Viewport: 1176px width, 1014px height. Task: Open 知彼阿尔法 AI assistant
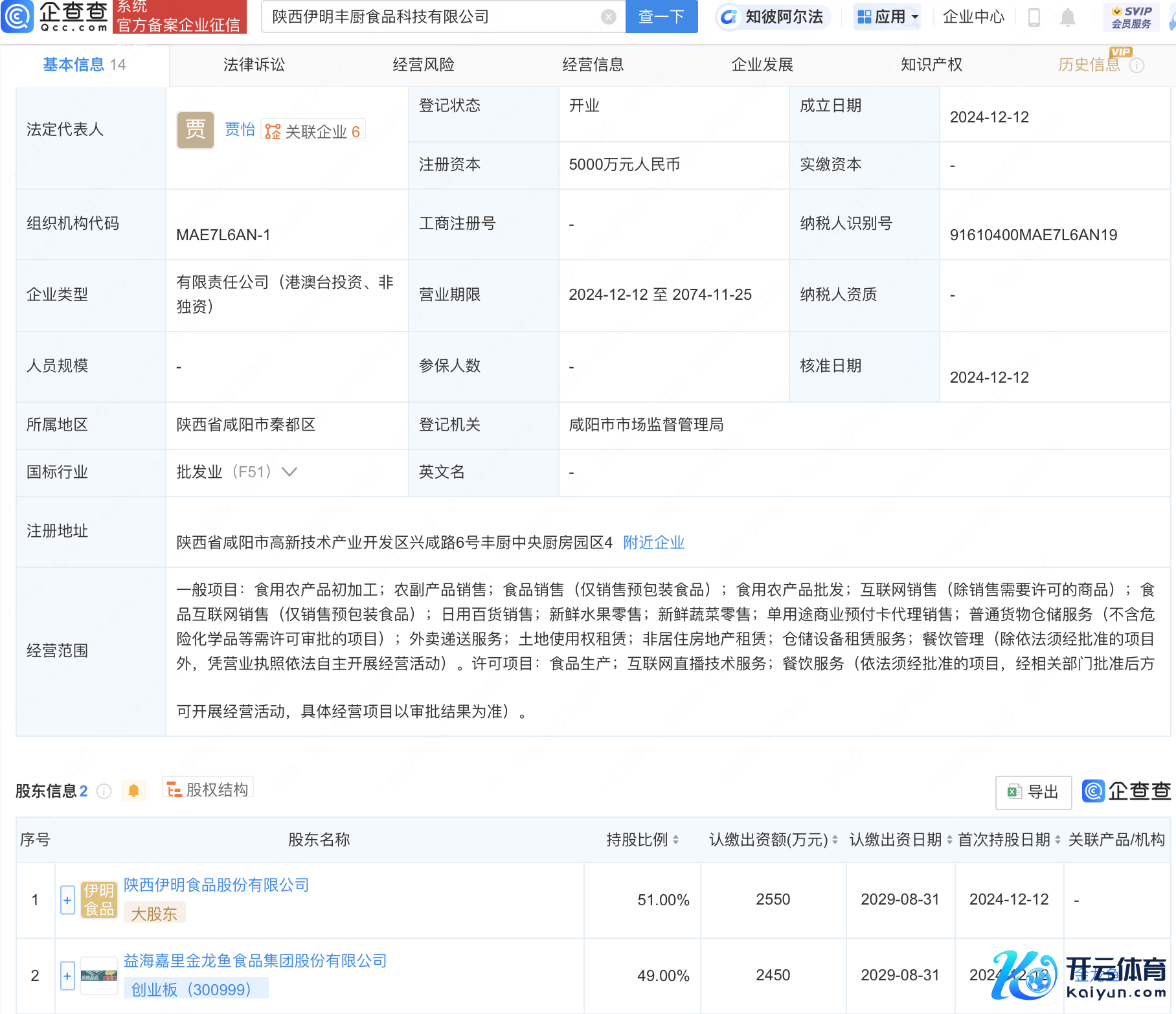click(773, 17)
